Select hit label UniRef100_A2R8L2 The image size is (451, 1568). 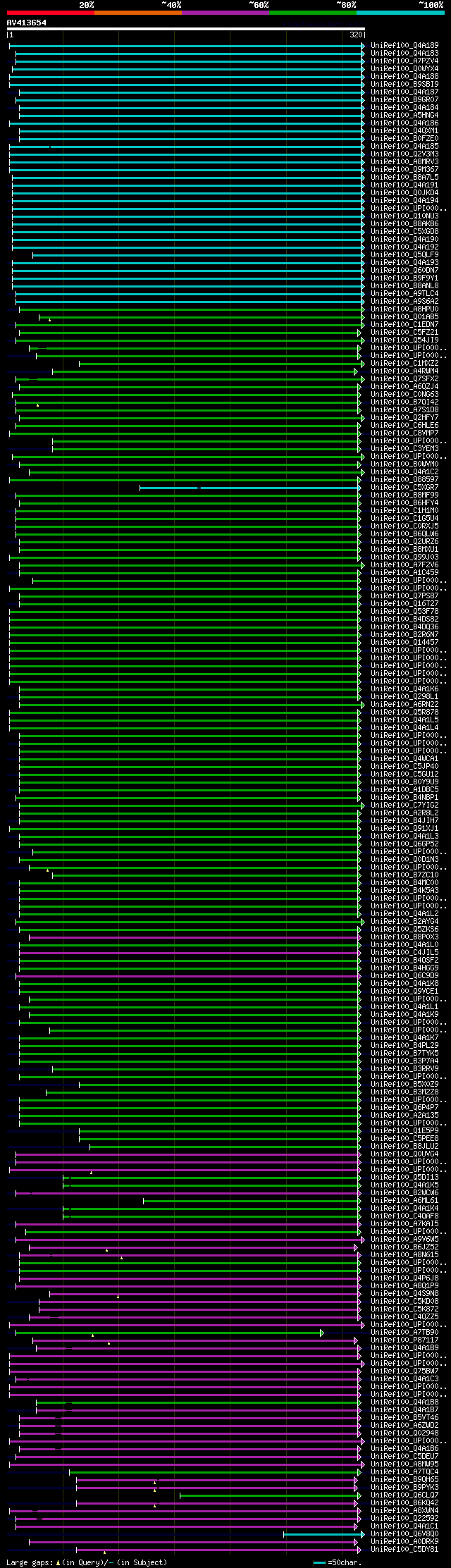[x=404, y=813]
